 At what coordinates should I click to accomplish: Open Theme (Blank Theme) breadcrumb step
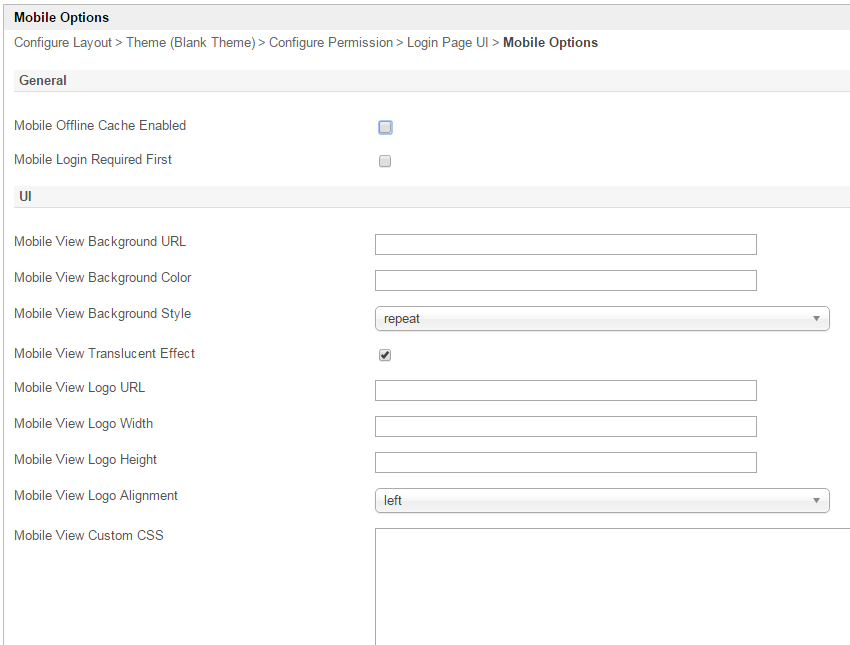[x=190, y=43]
